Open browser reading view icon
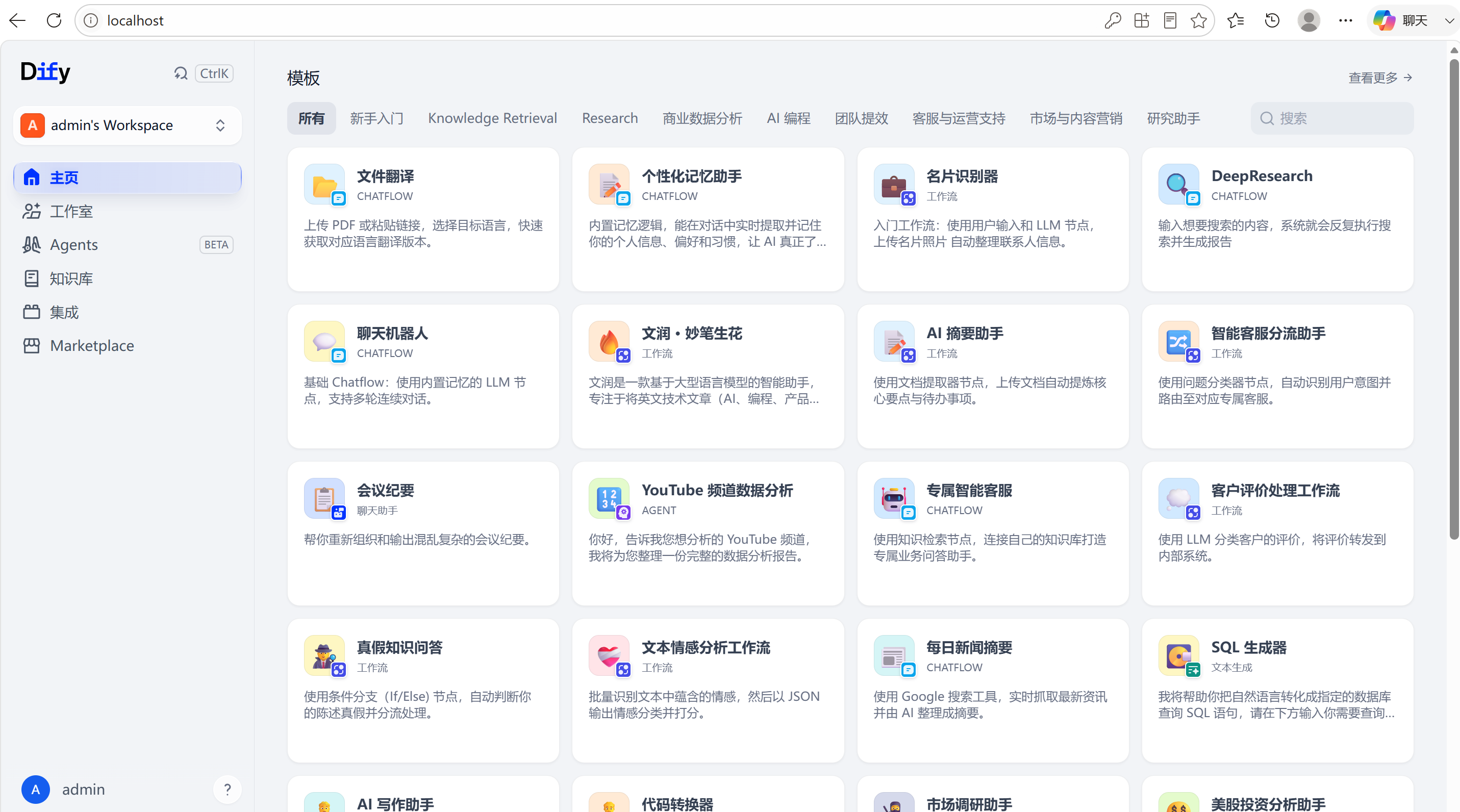 point(1170,20)
